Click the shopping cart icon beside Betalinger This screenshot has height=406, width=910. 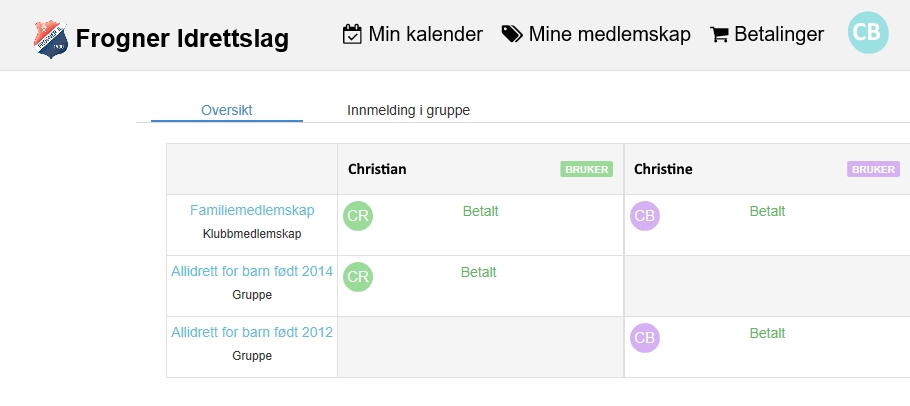tap(719, 35)
